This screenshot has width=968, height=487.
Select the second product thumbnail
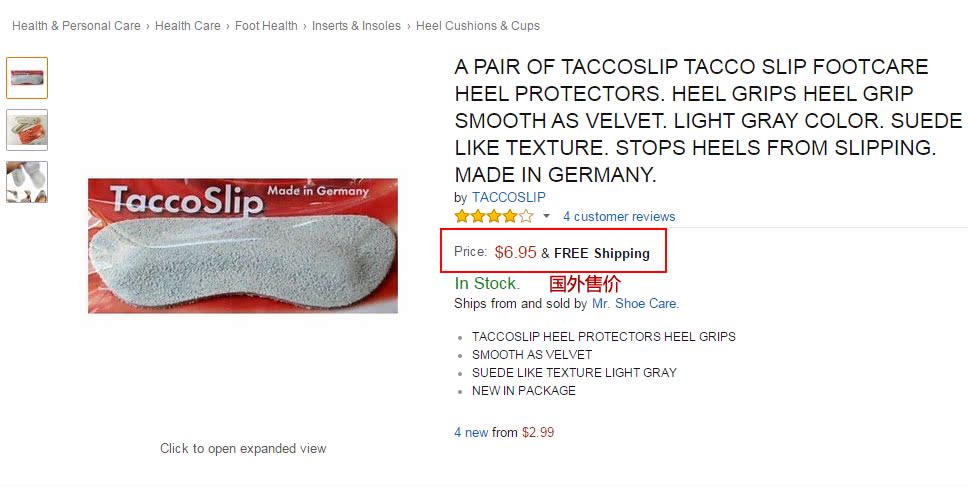click(27, 130)
